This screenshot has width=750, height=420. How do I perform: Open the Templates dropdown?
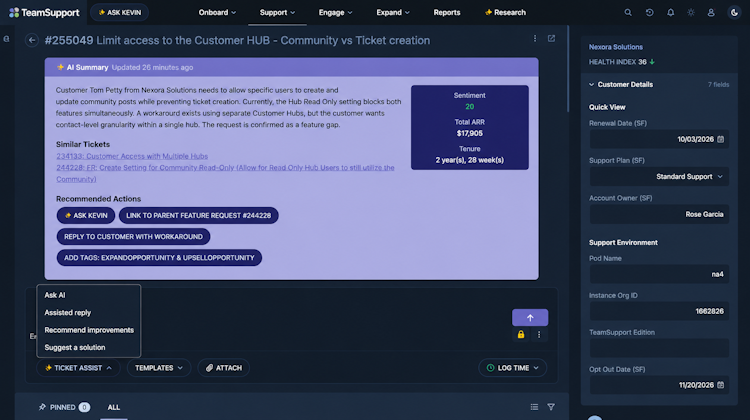(159, 368)
